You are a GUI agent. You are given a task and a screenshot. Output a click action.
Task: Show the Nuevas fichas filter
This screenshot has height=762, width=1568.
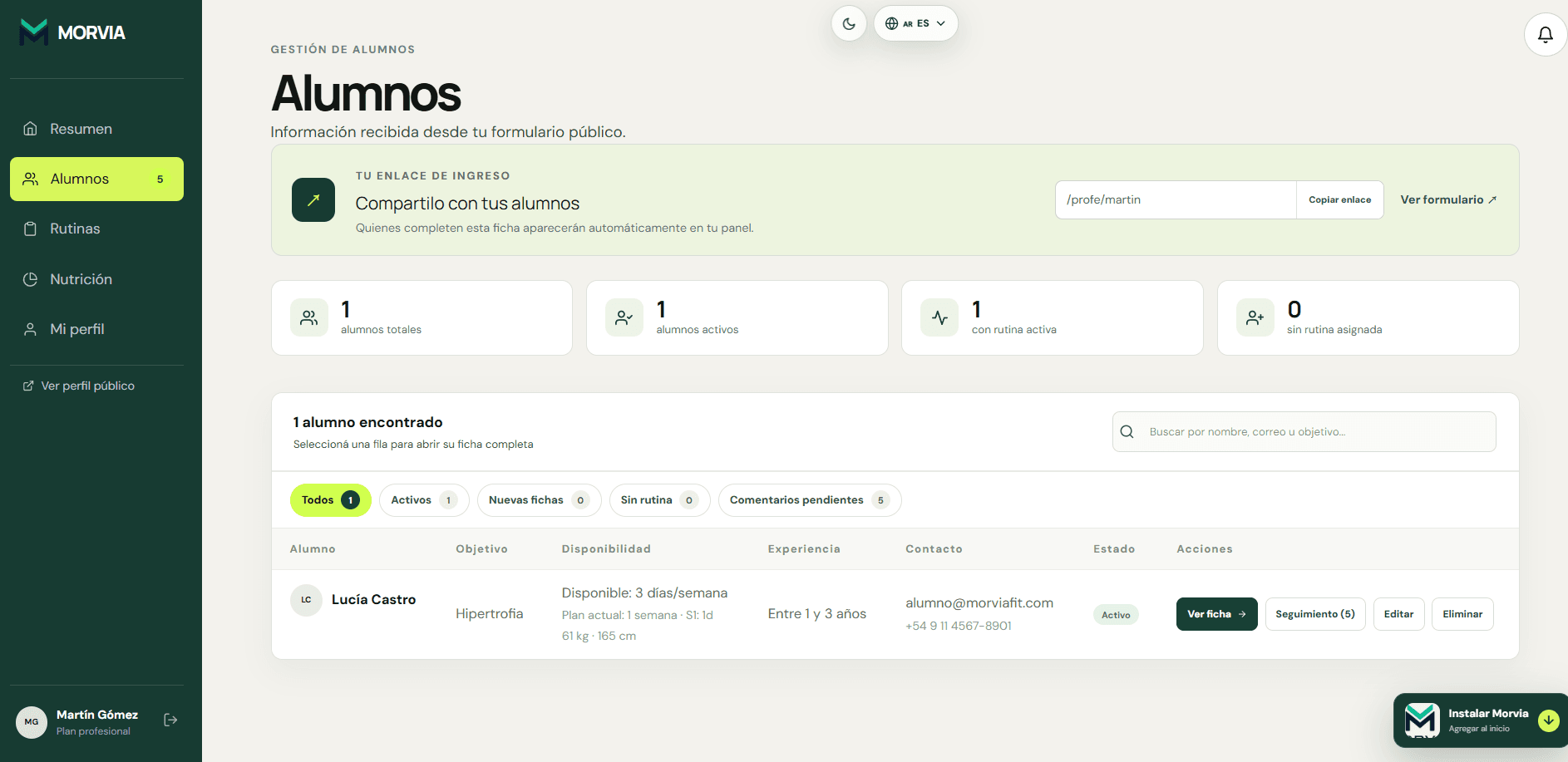tap(539, 500)
